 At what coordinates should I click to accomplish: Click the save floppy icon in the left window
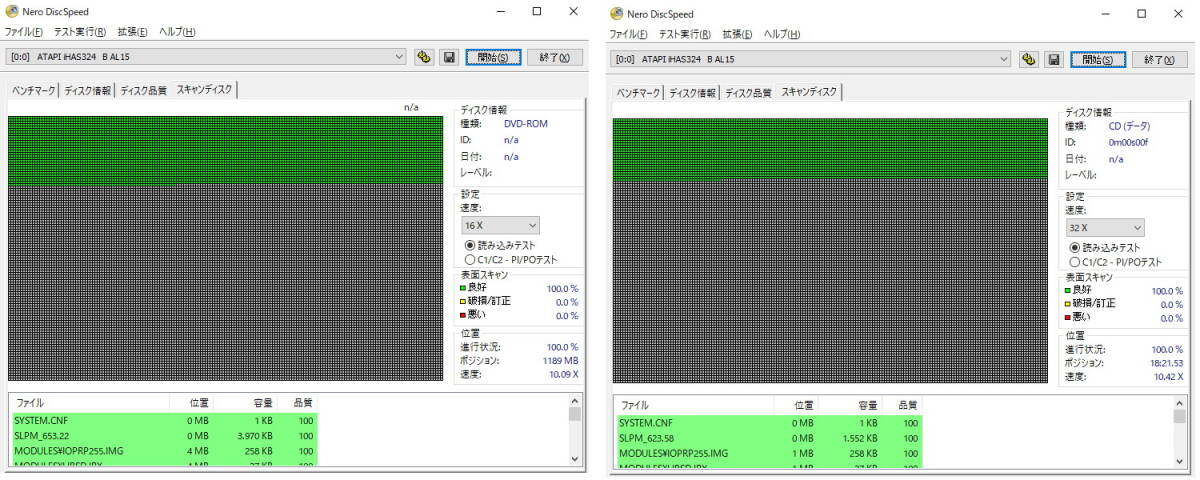click(x=448, y=57)
